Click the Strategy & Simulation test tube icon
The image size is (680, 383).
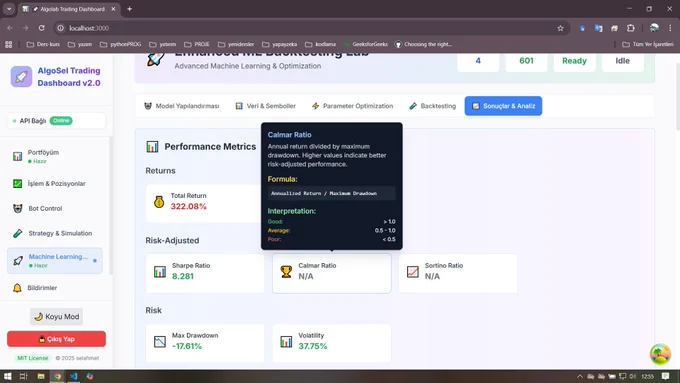pyautogui.click(x=17, y=233)
